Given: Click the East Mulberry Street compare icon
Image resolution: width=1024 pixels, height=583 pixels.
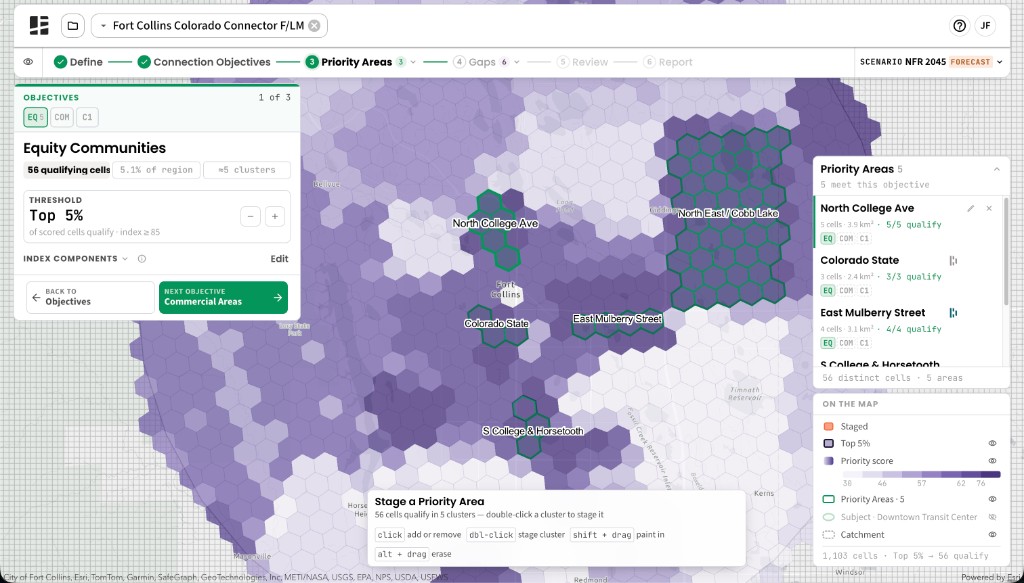Looking at the screenshot, I should coord(953,313).
